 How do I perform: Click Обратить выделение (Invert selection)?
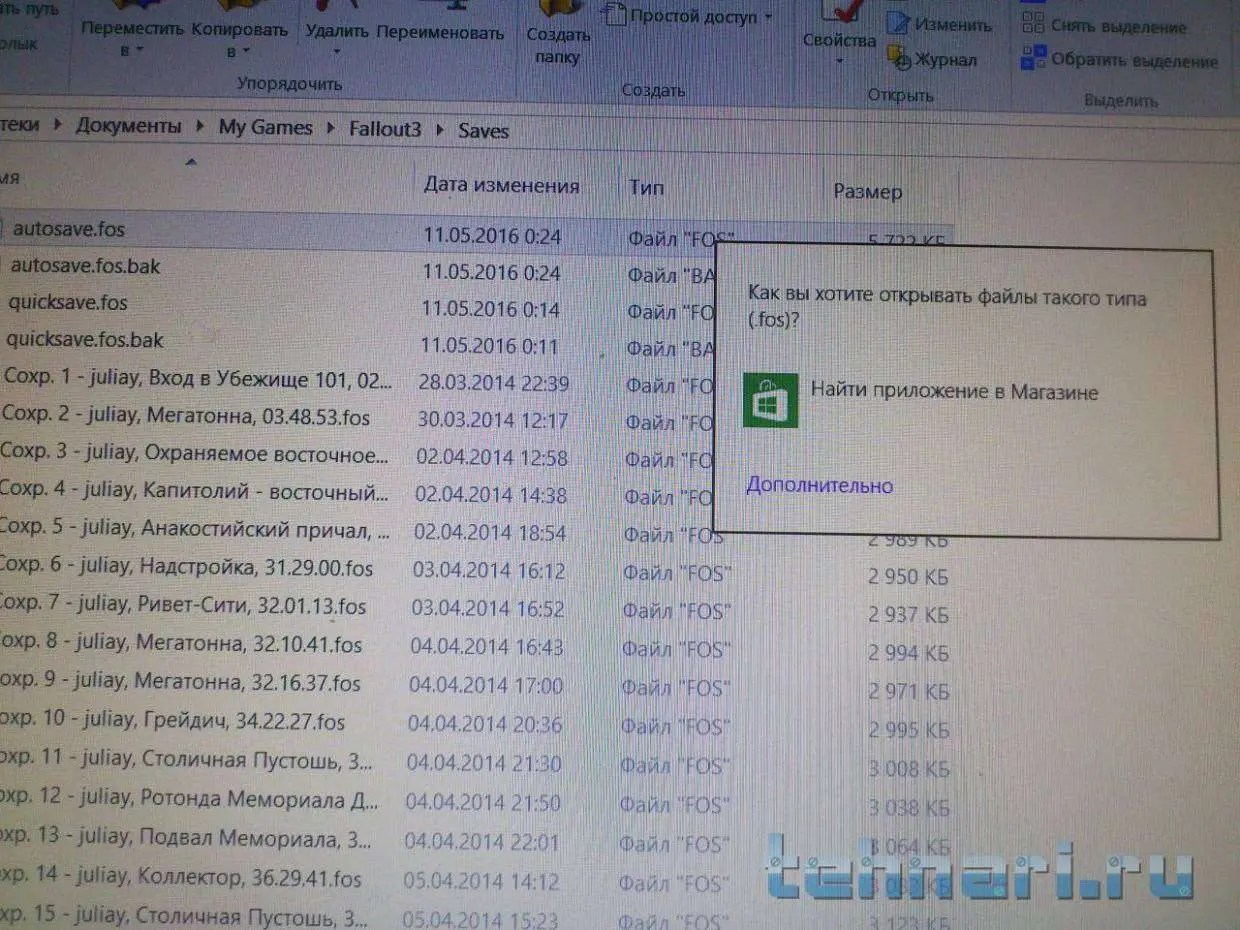click(1119, 60)
